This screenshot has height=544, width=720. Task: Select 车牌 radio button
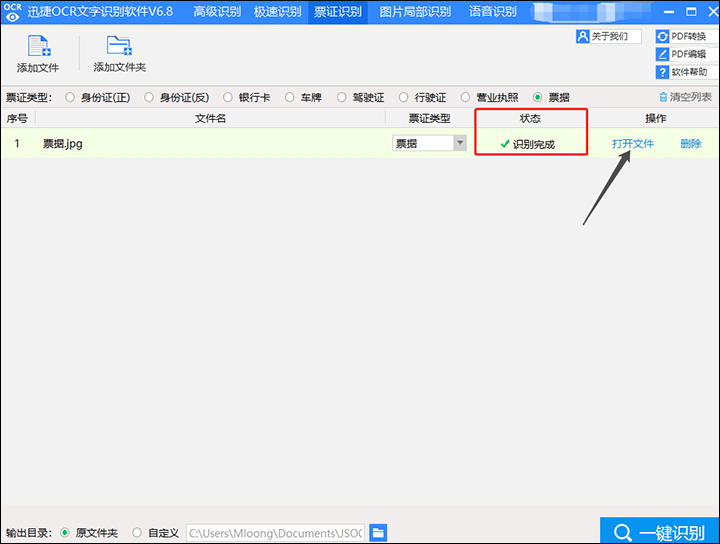(289, 97)
